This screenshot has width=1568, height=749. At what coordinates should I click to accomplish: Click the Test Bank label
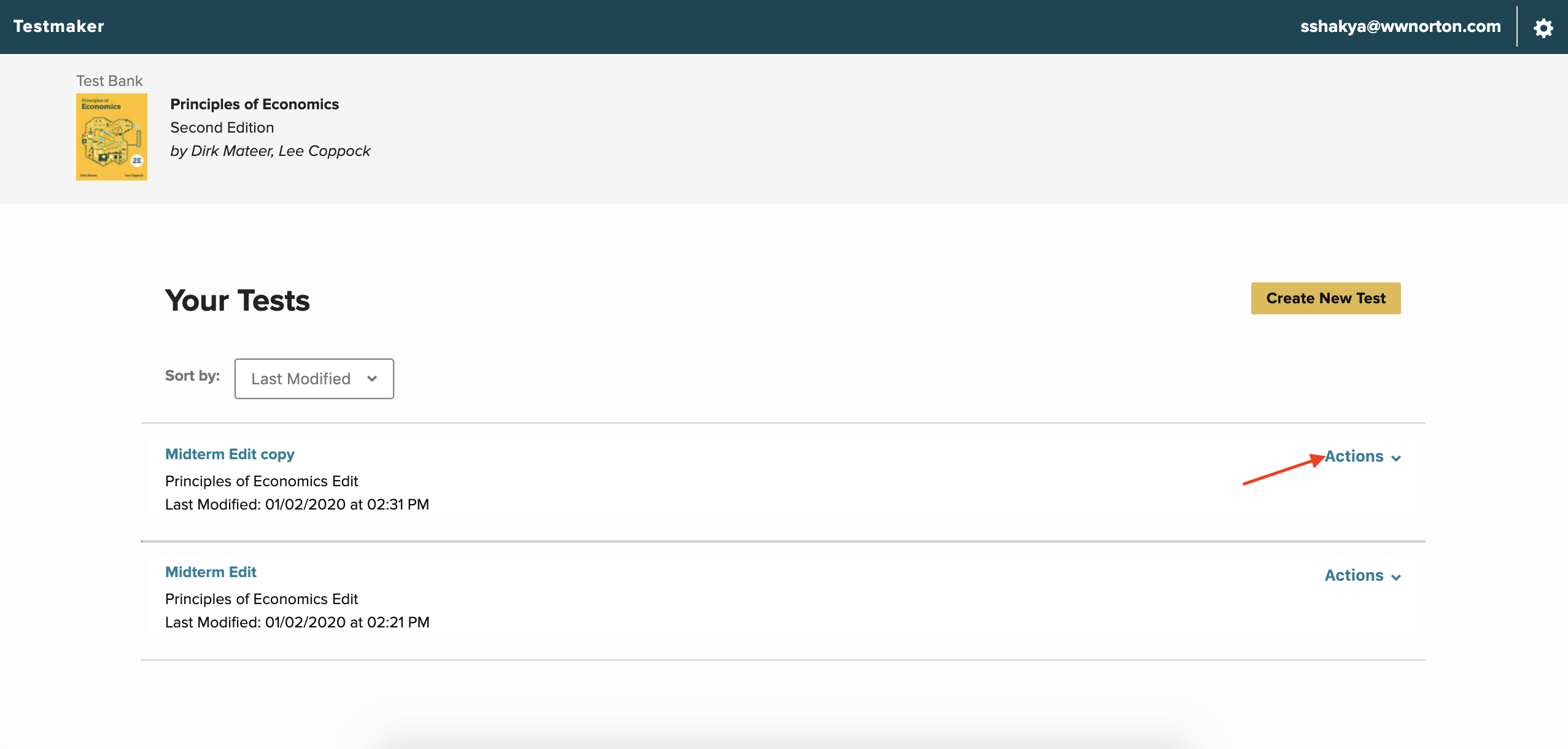click(x=109, y=81)
